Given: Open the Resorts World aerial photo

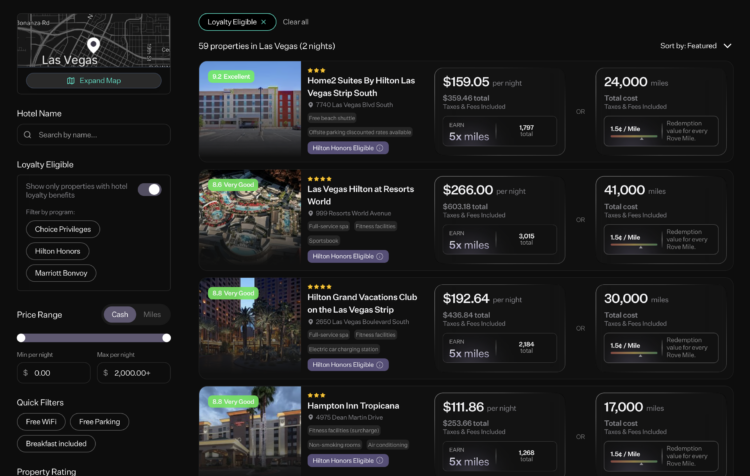Looking at the screenshot, I should pyautogui.click(x=250, y=220).
